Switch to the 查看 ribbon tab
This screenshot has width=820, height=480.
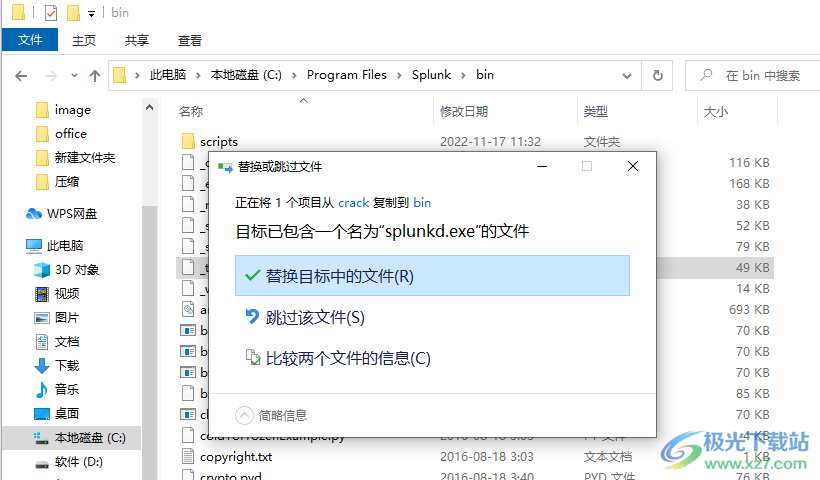point(189,40)
